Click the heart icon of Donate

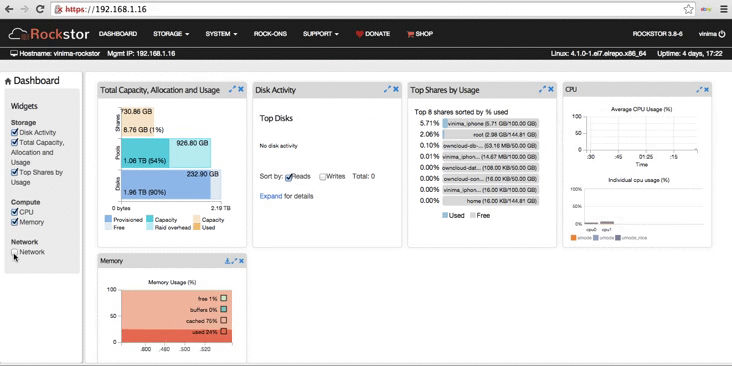359,34
